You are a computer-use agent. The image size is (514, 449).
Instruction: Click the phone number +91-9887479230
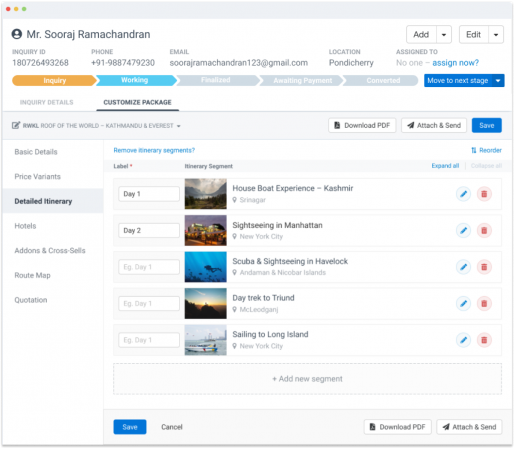coord(123,63)
